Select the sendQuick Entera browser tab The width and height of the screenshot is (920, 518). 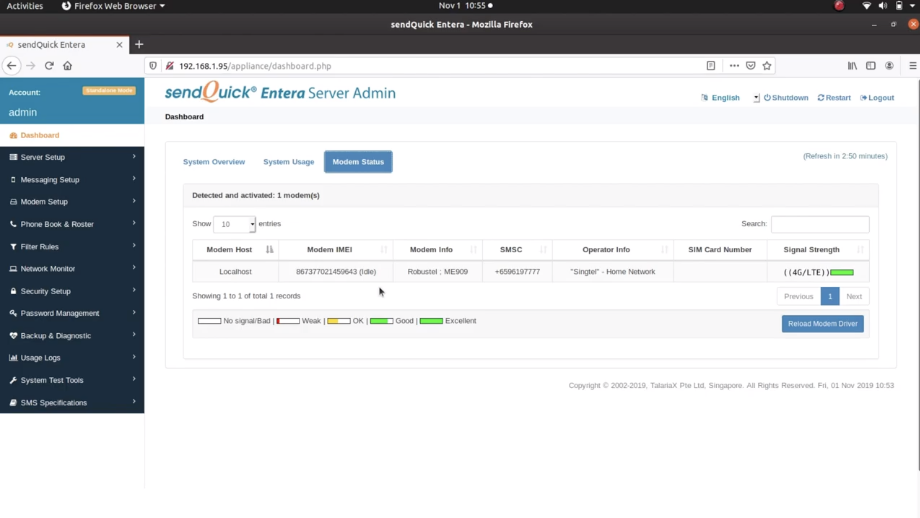[63, 45]
